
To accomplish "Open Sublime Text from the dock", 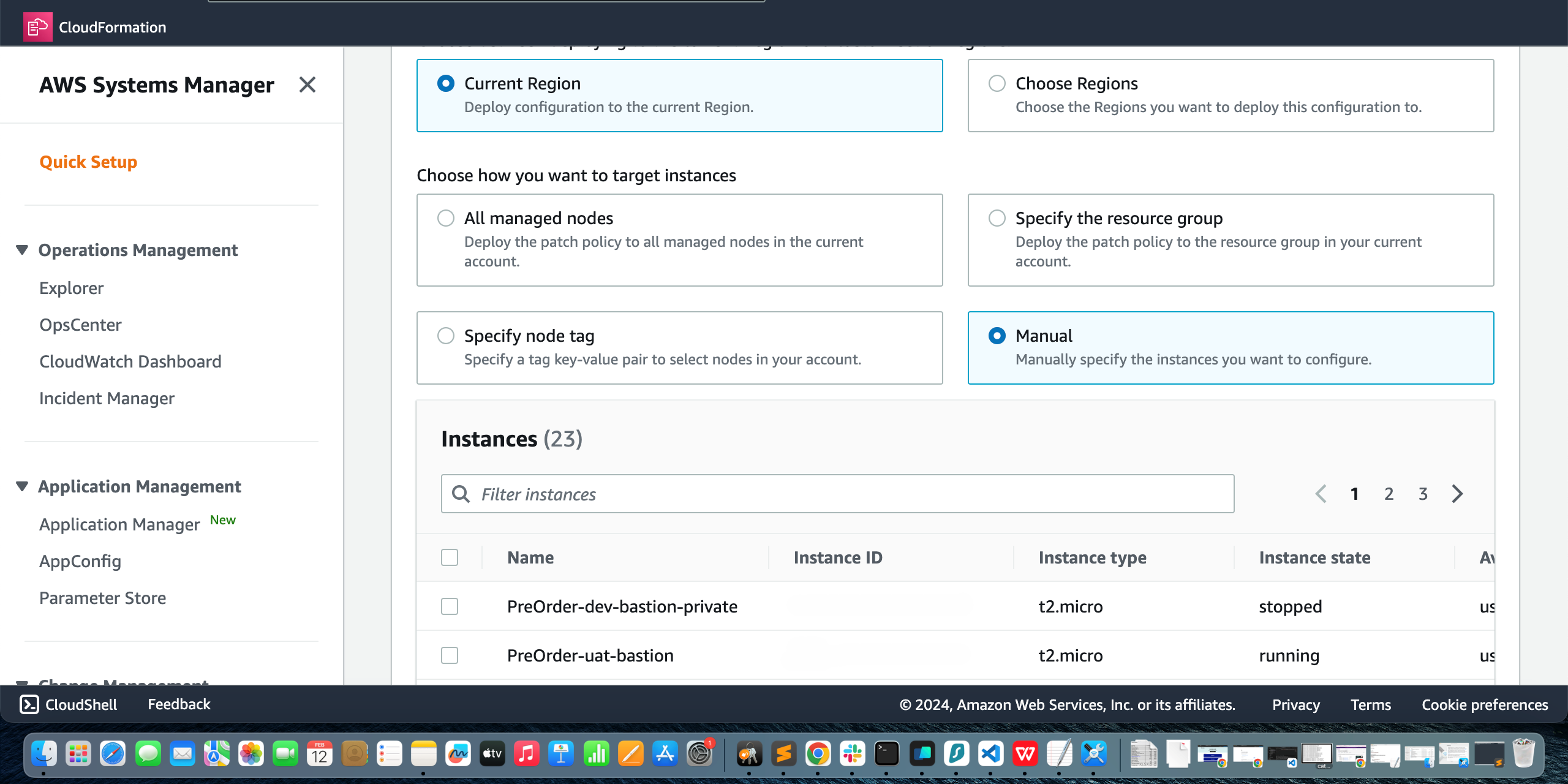I will (783, 753).
